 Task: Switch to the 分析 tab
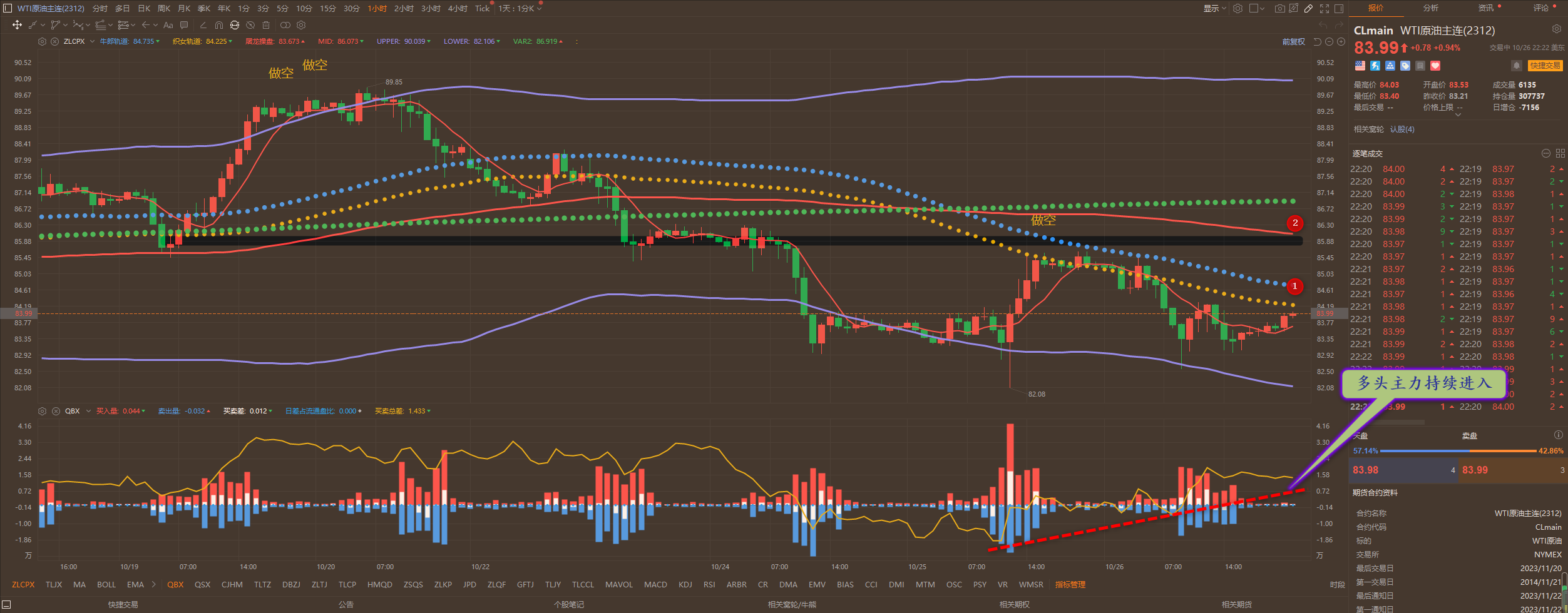tap(1430, 8)
